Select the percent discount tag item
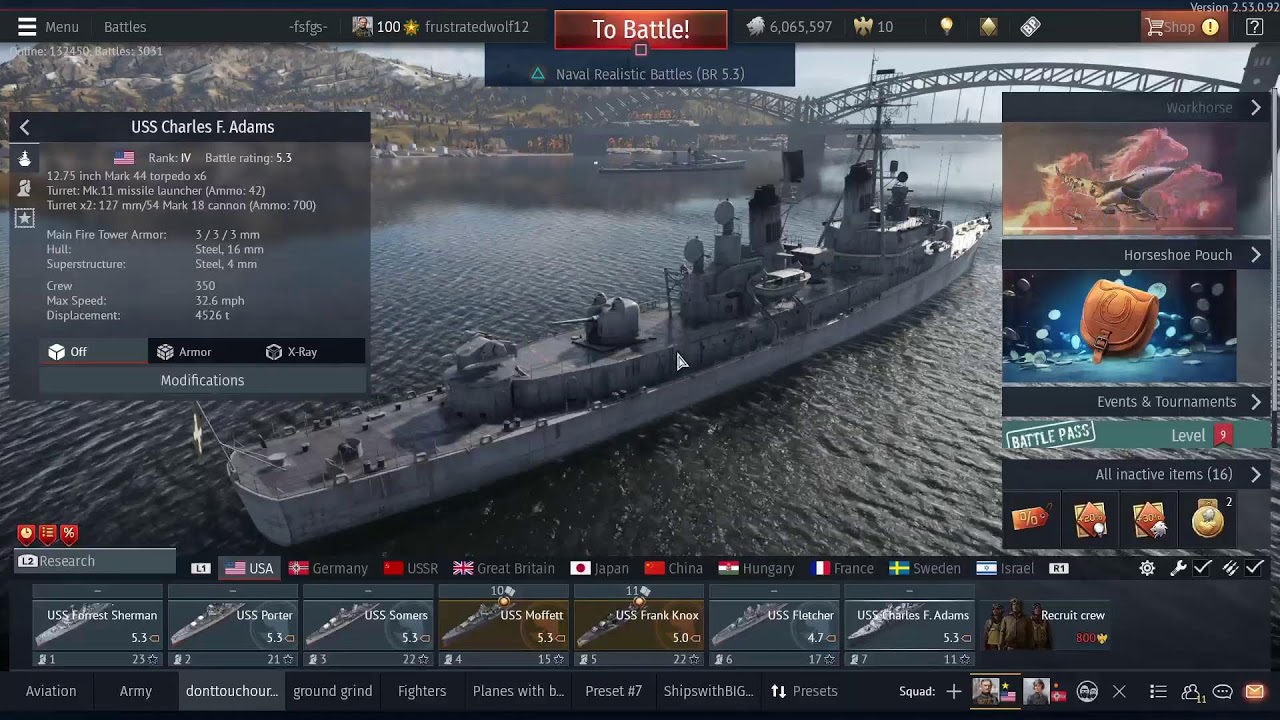Viewport: 1280px width, 720px height. (1030, 519)
